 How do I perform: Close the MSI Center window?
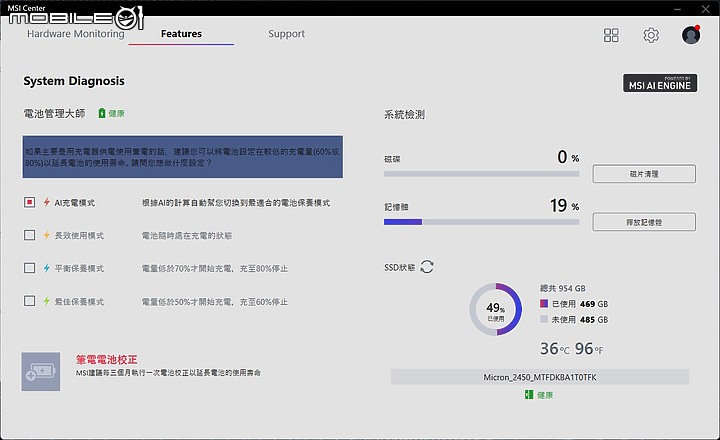[x=705, y=9]
